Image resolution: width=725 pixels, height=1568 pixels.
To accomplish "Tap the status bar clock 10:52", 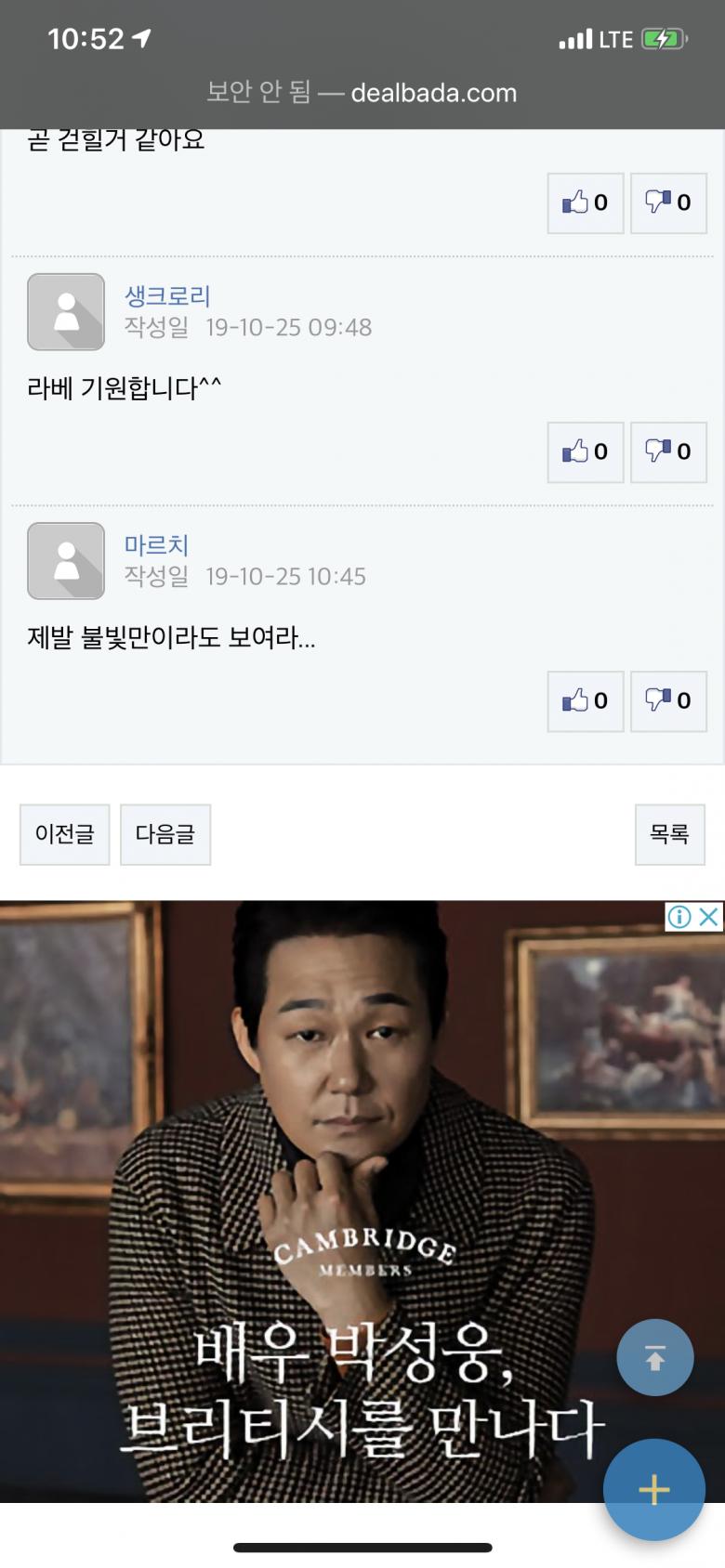I will [86, 39].
